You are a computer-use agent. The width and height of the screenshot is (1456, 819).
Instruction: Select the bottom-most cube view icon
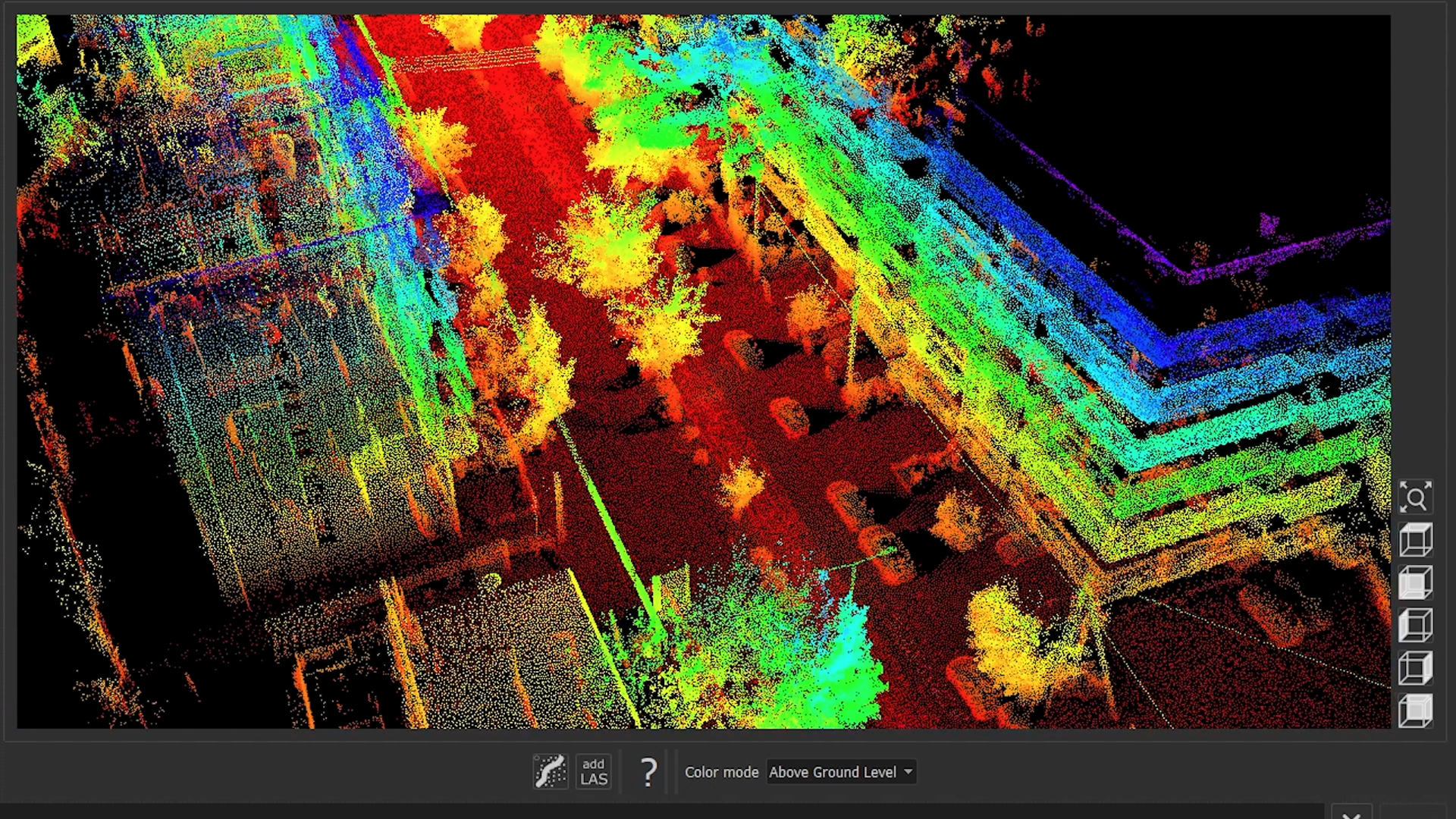click(1415, 711)
